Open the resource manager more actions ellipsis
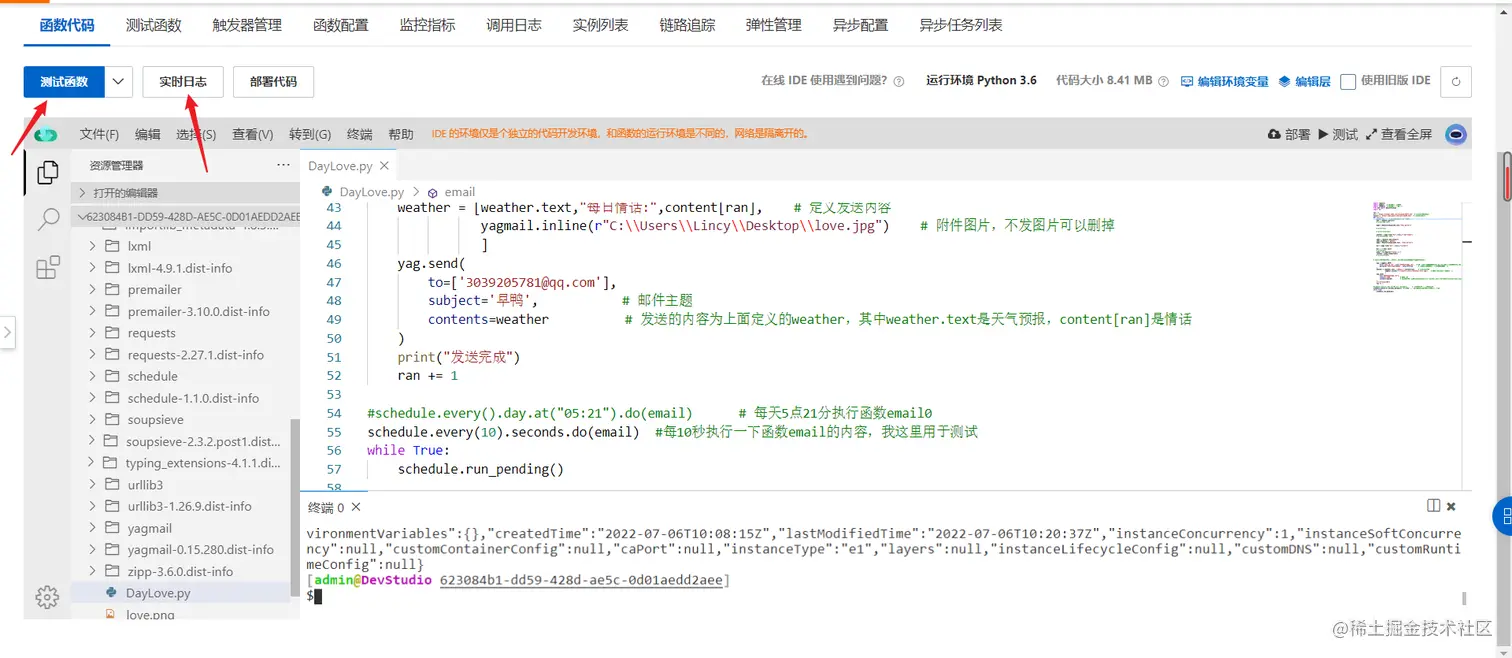The image size is (1512, 658). (283, 165)
